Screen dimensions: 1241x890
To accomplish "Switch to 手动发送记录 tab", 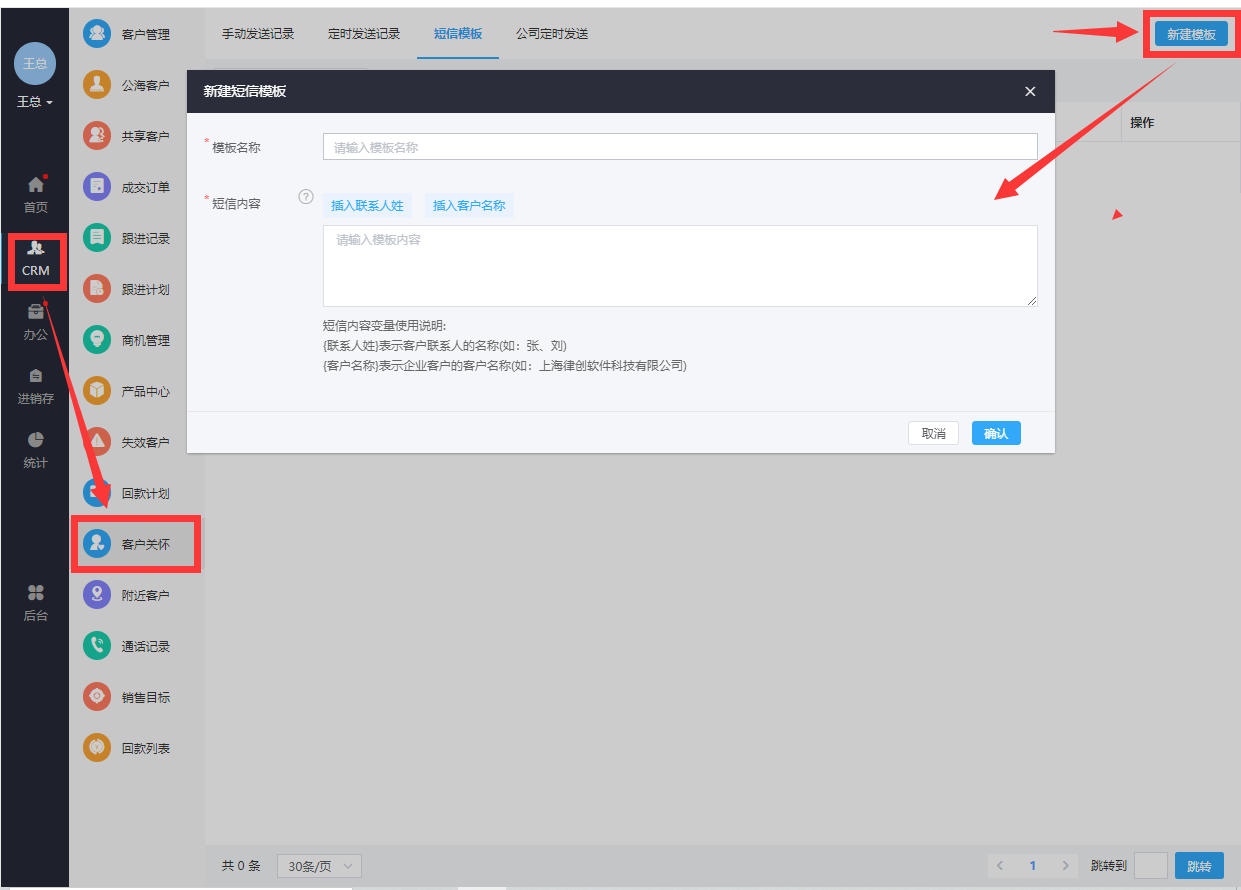I will coord(258,33).
